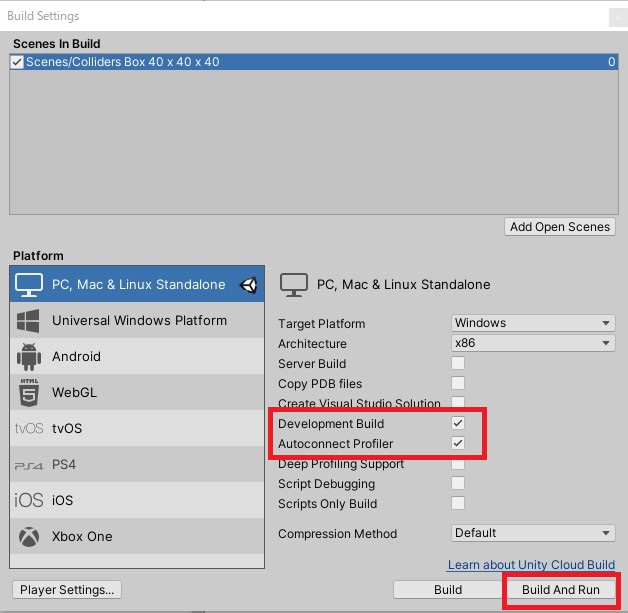Open Player Settings
Screen dimensions: 628x613
(67, 590)
